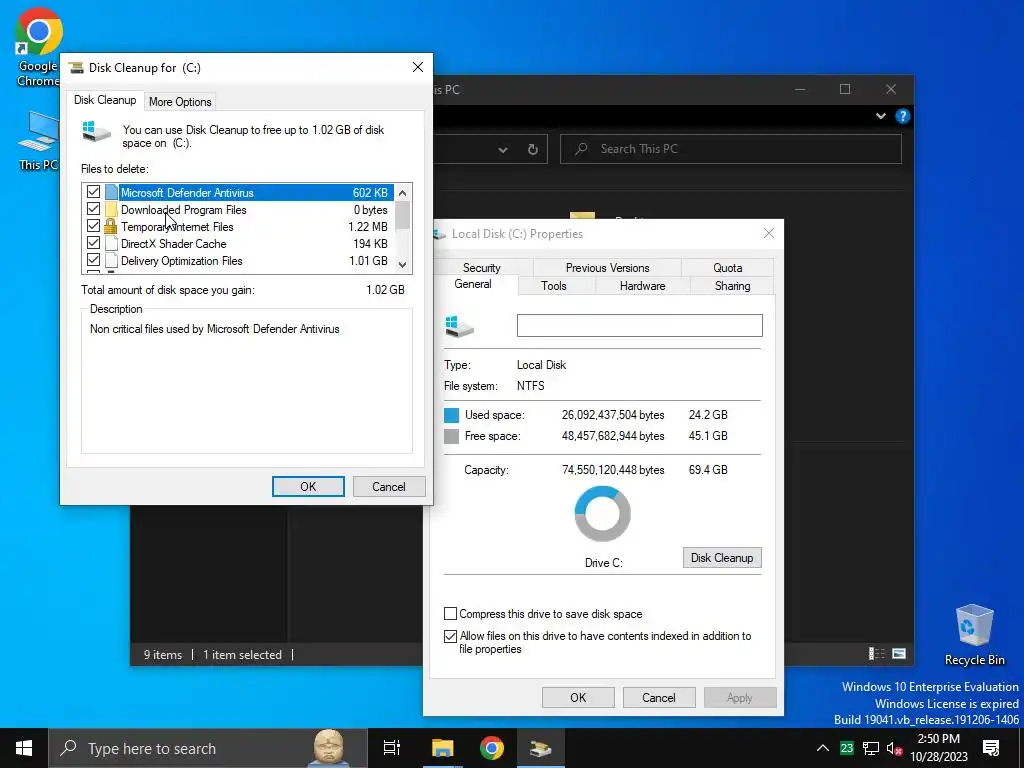Open the Recycle Bin desktop icon
Viewport: 1024px width, 768px height.
coord(974,635)
